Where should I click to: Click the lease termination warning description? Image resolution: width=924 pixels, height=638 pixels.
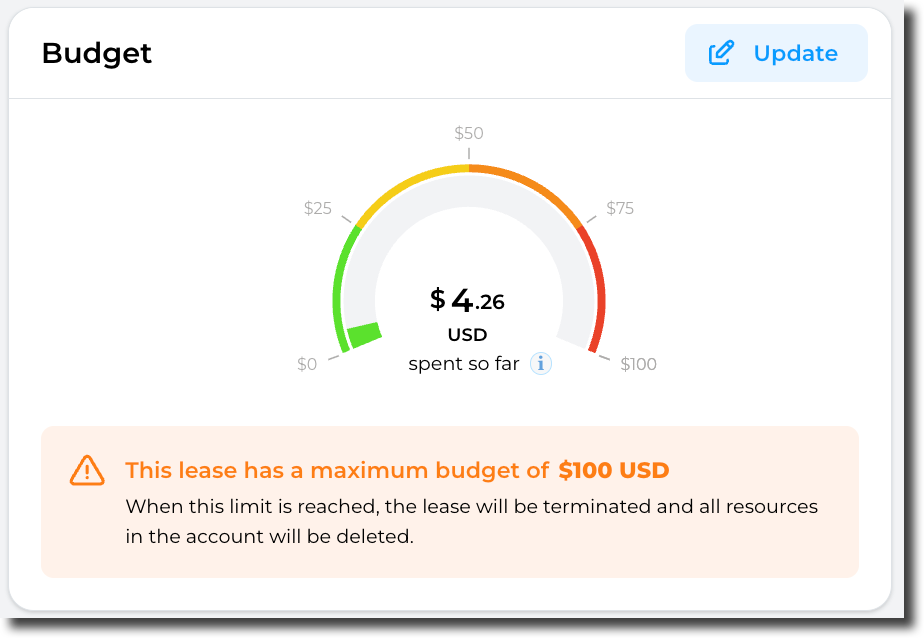click(471, 521)
